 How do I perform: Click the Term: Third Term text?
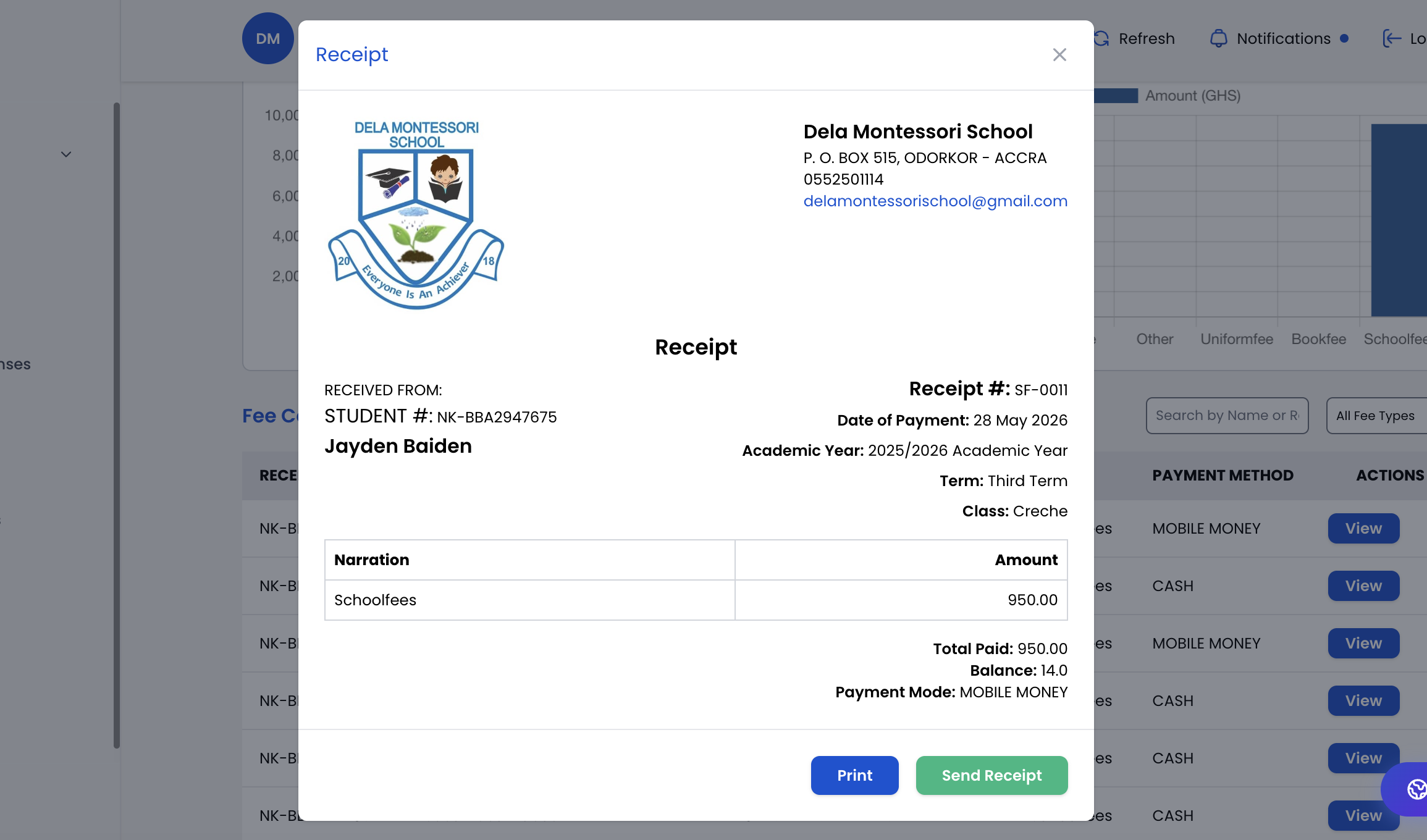1003,481
